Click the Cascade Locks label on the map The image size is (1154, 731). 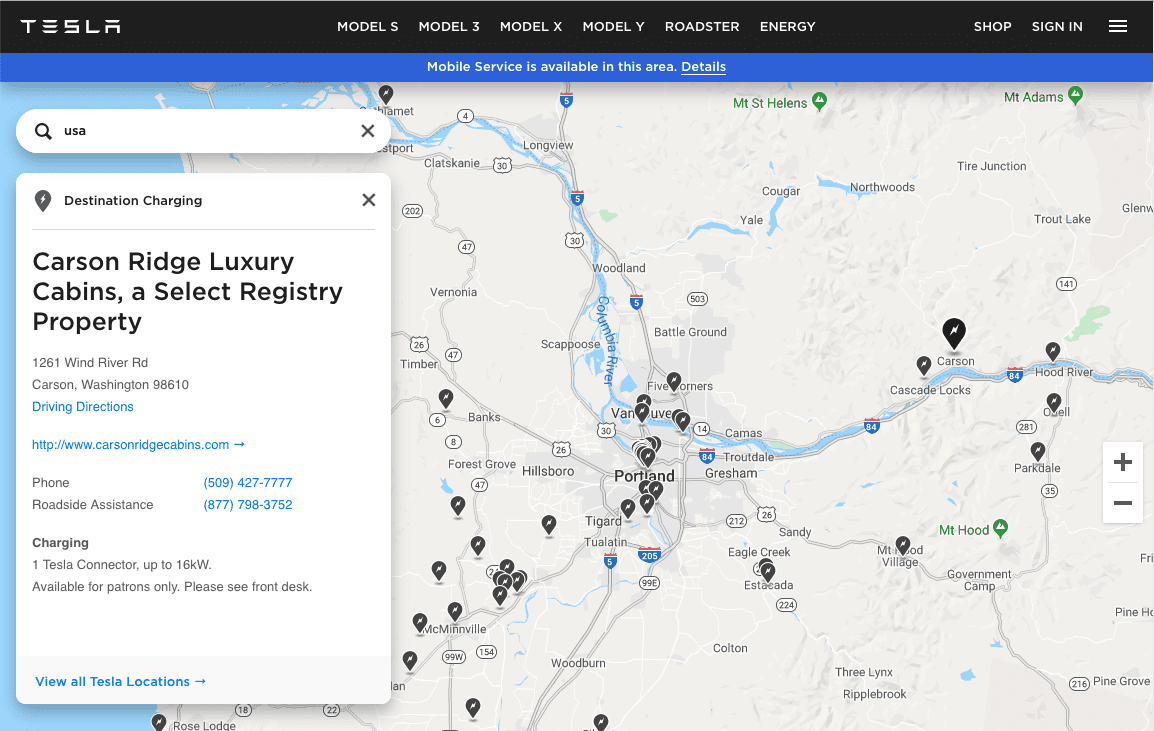930,390
